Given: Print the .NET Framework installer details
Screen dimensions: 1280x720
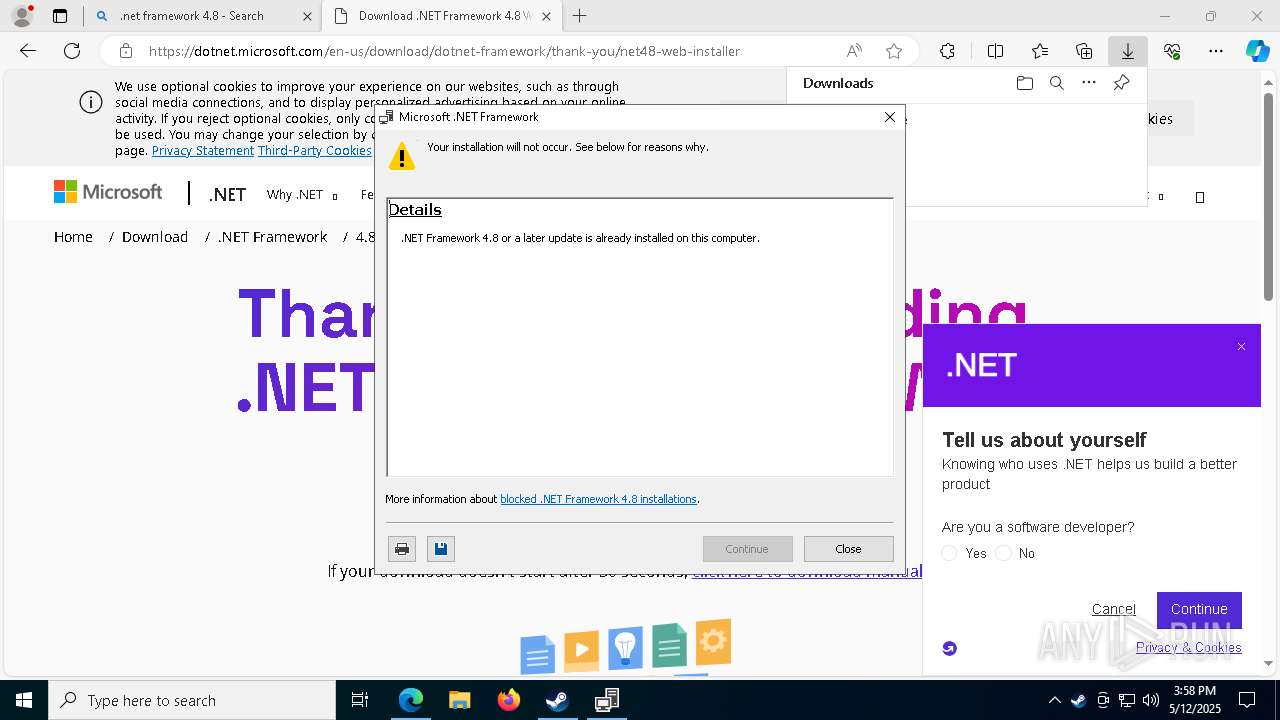Looking at the screenshot, I should pos(402,549).
